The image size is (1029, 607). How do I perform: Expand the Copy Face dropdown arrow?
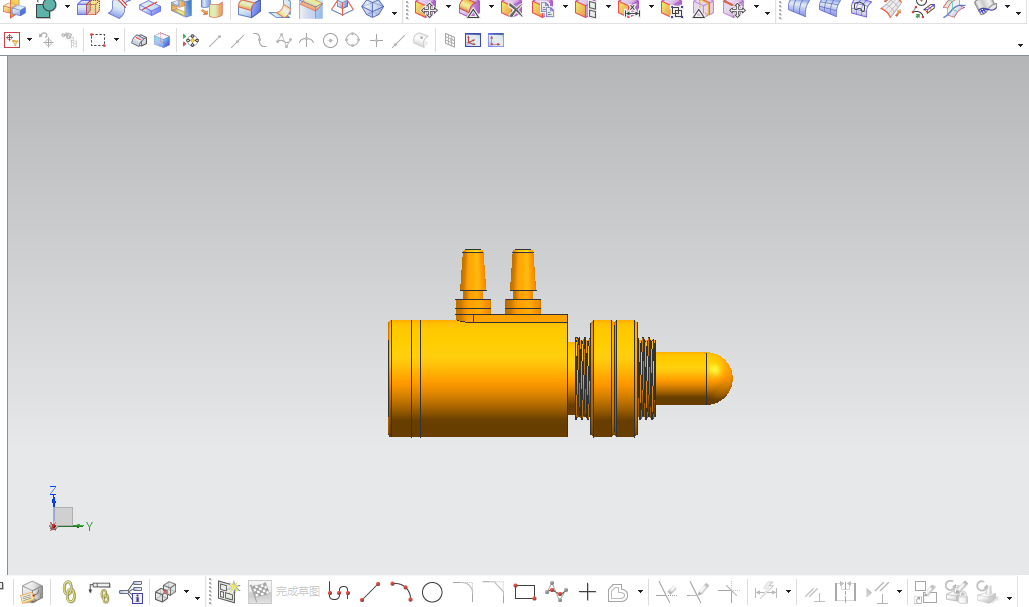pos(565,7)
